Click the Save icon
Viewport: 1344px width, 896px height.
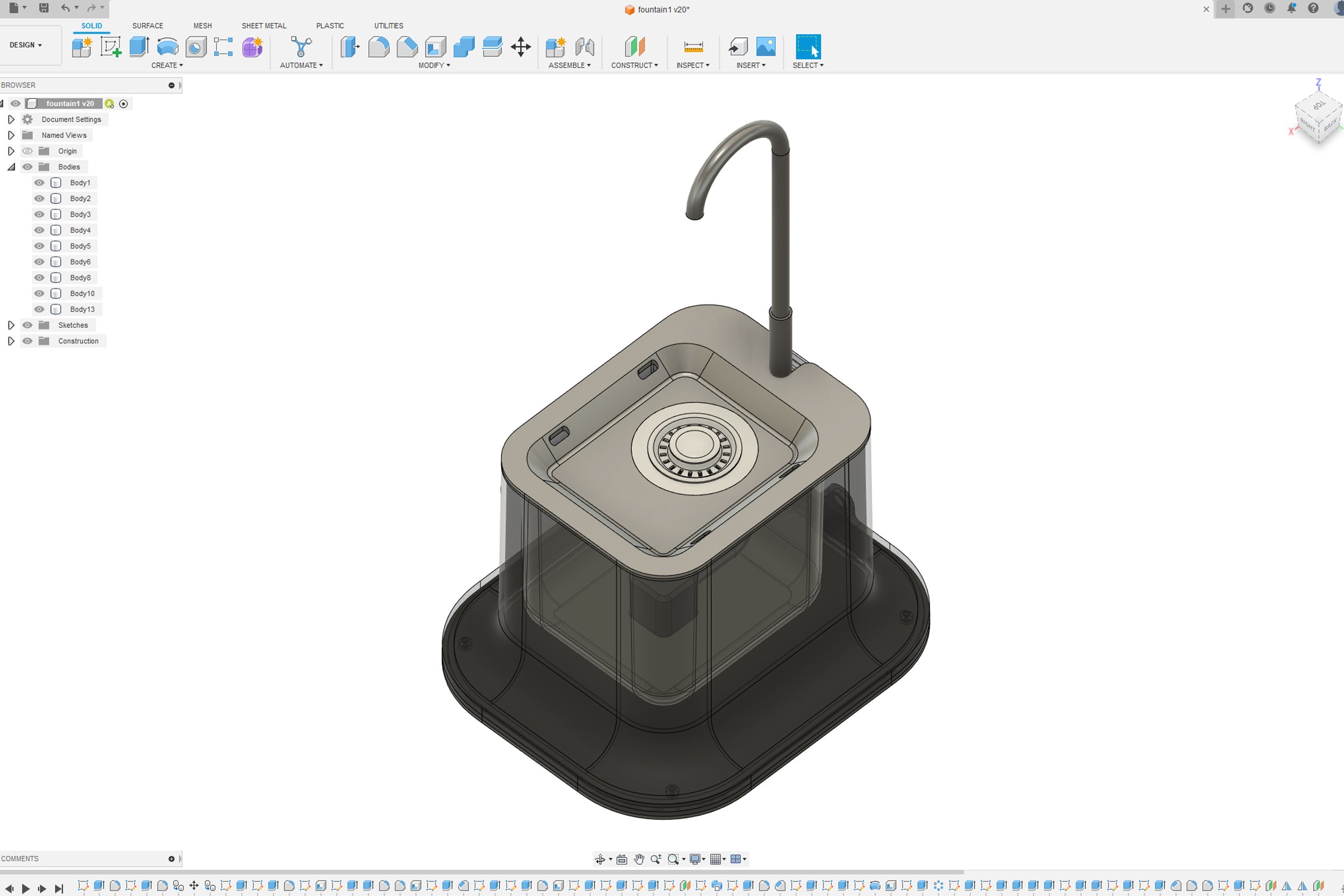pos(44,8)
